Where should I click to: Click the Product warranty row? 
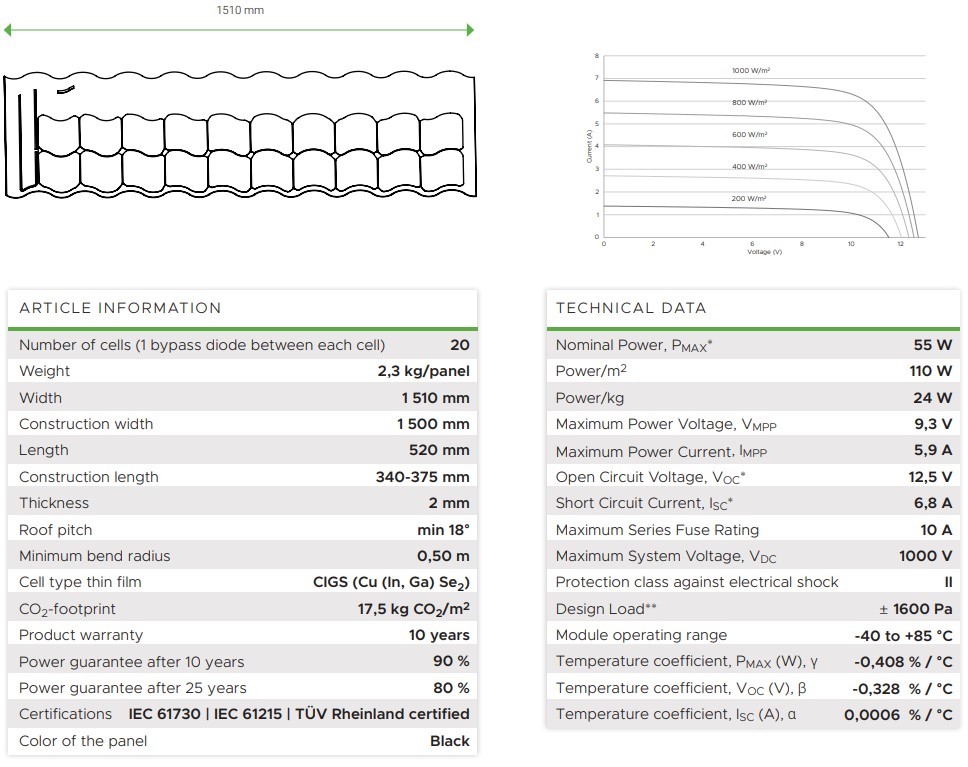(243, 635)
